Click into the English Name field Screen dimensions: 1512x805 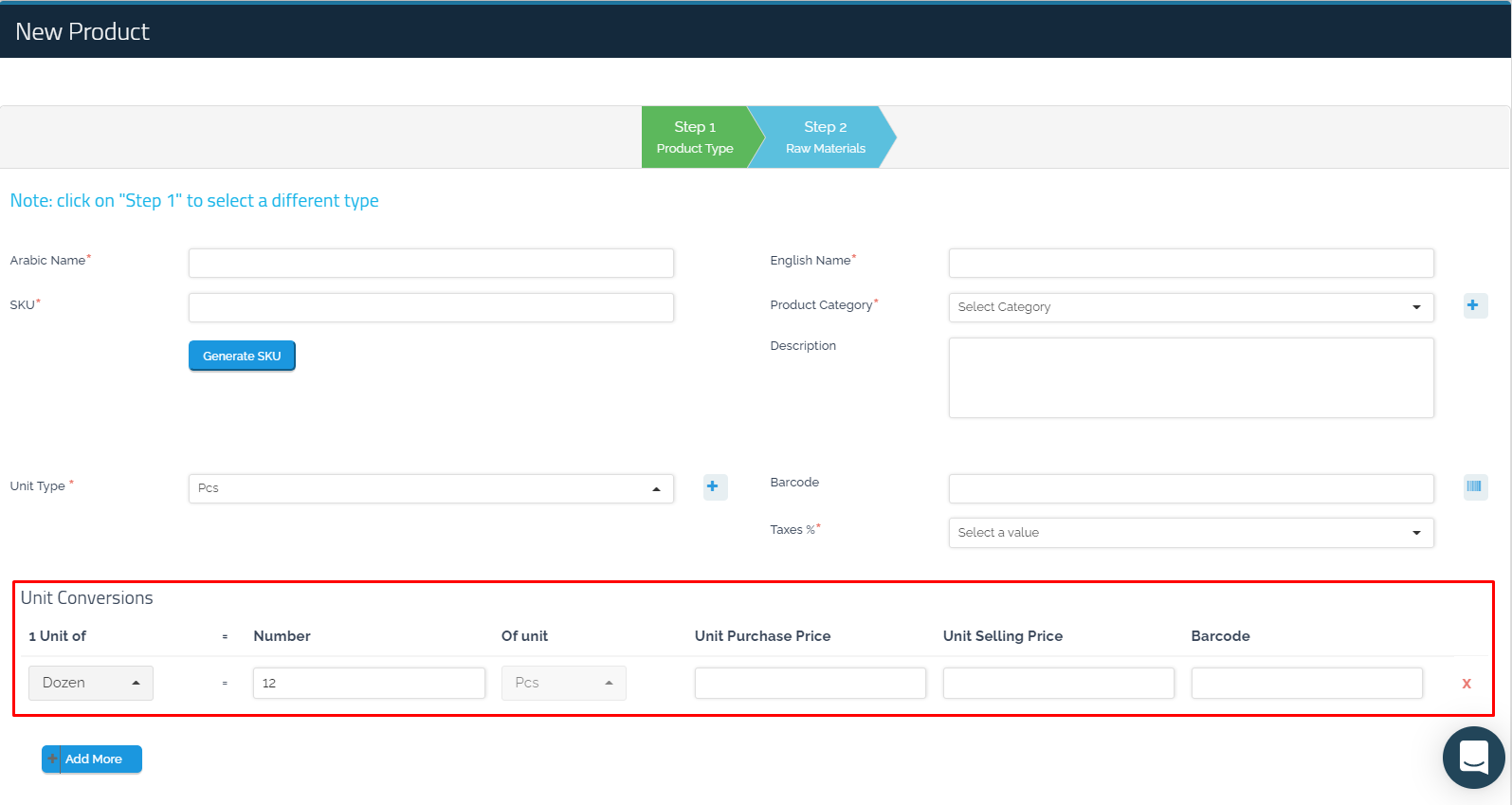pyautogui.click(x=1190, y=263)
